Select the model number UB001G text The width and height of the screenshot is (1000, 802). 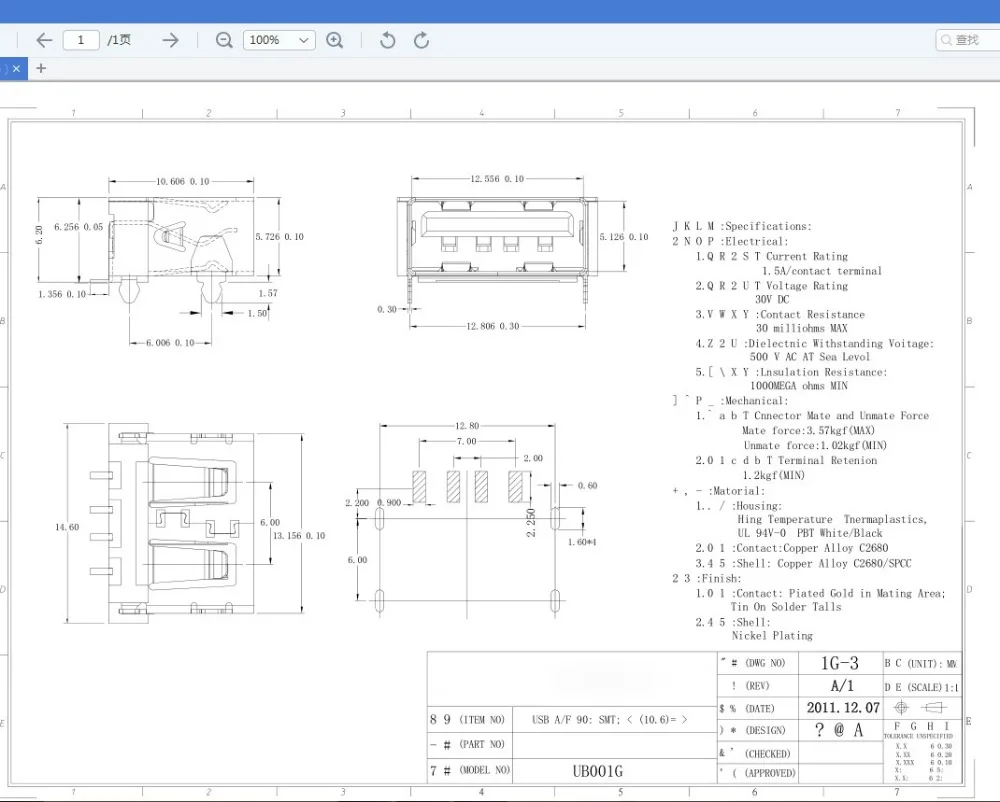click(598, 771)
